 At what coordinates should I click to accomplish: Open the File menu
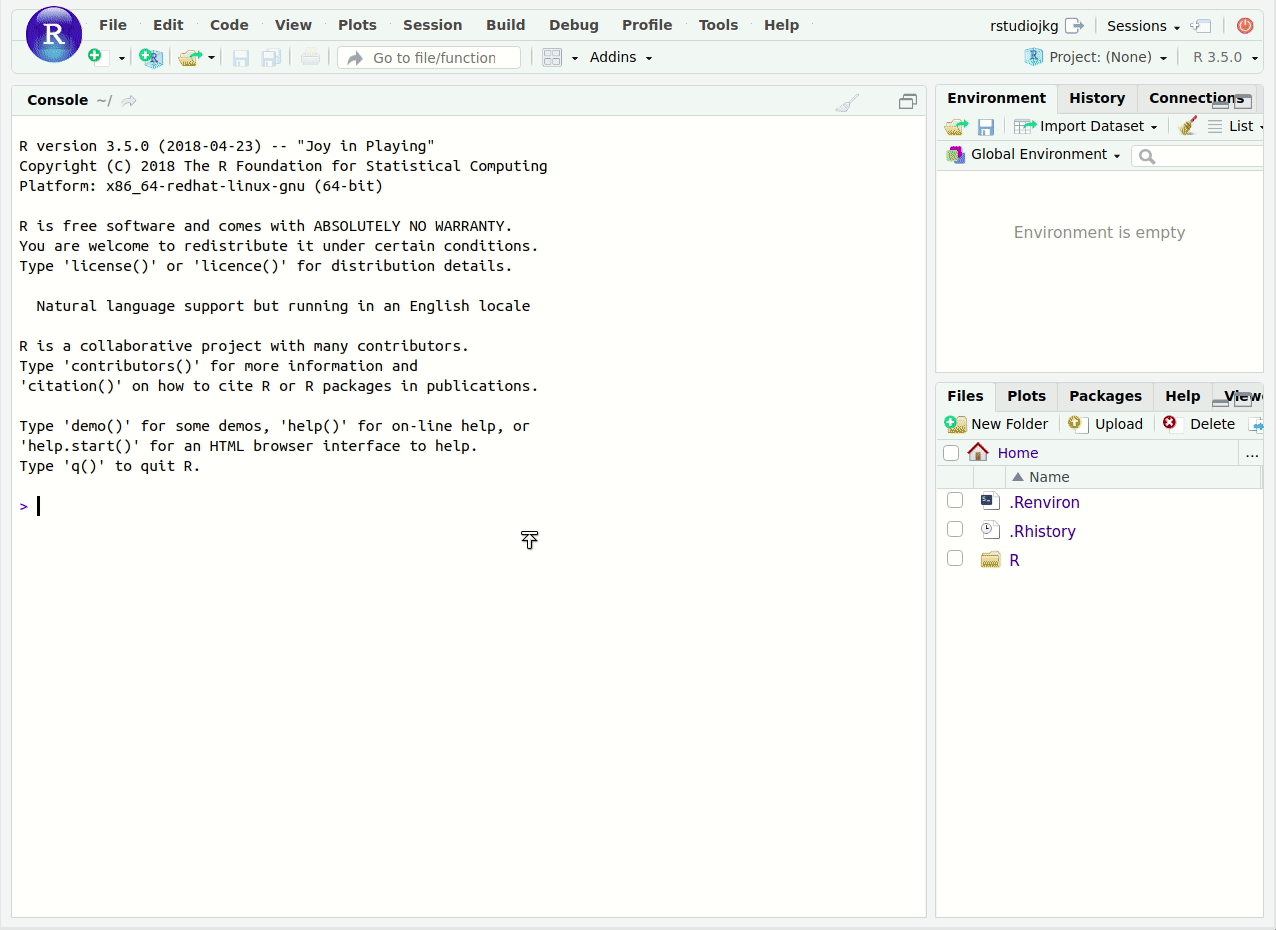[113, 25]
